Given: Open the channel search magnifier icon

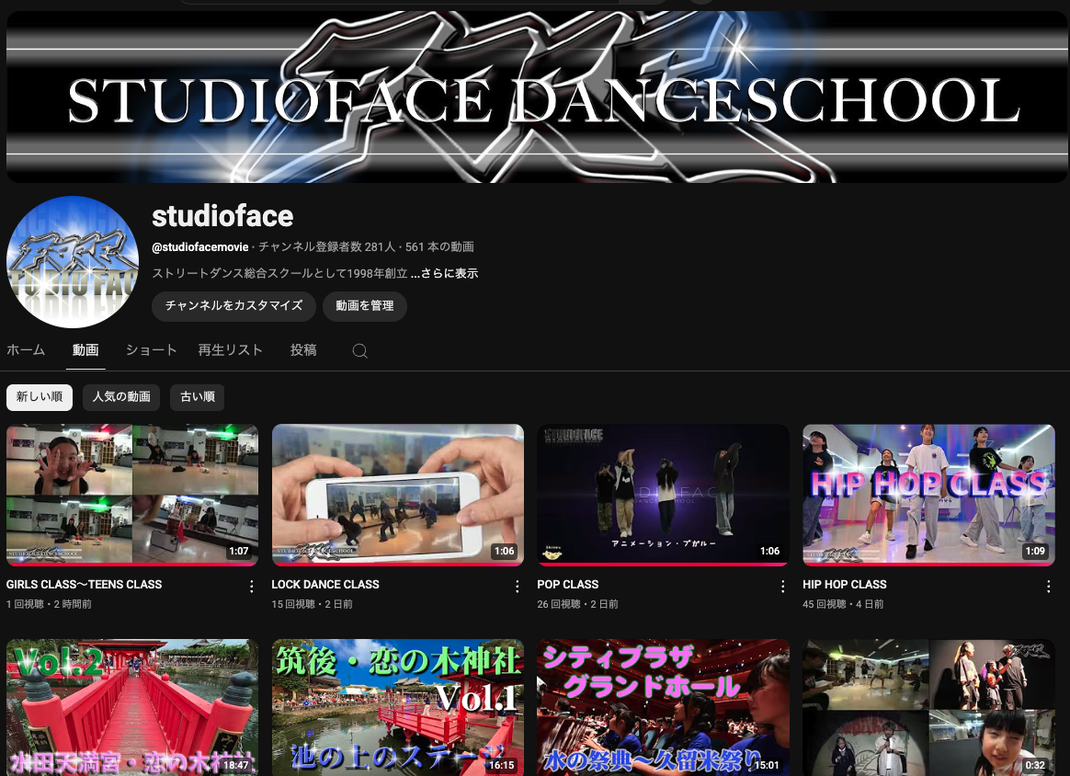Looking at the screenshot, I should point(360,351).
